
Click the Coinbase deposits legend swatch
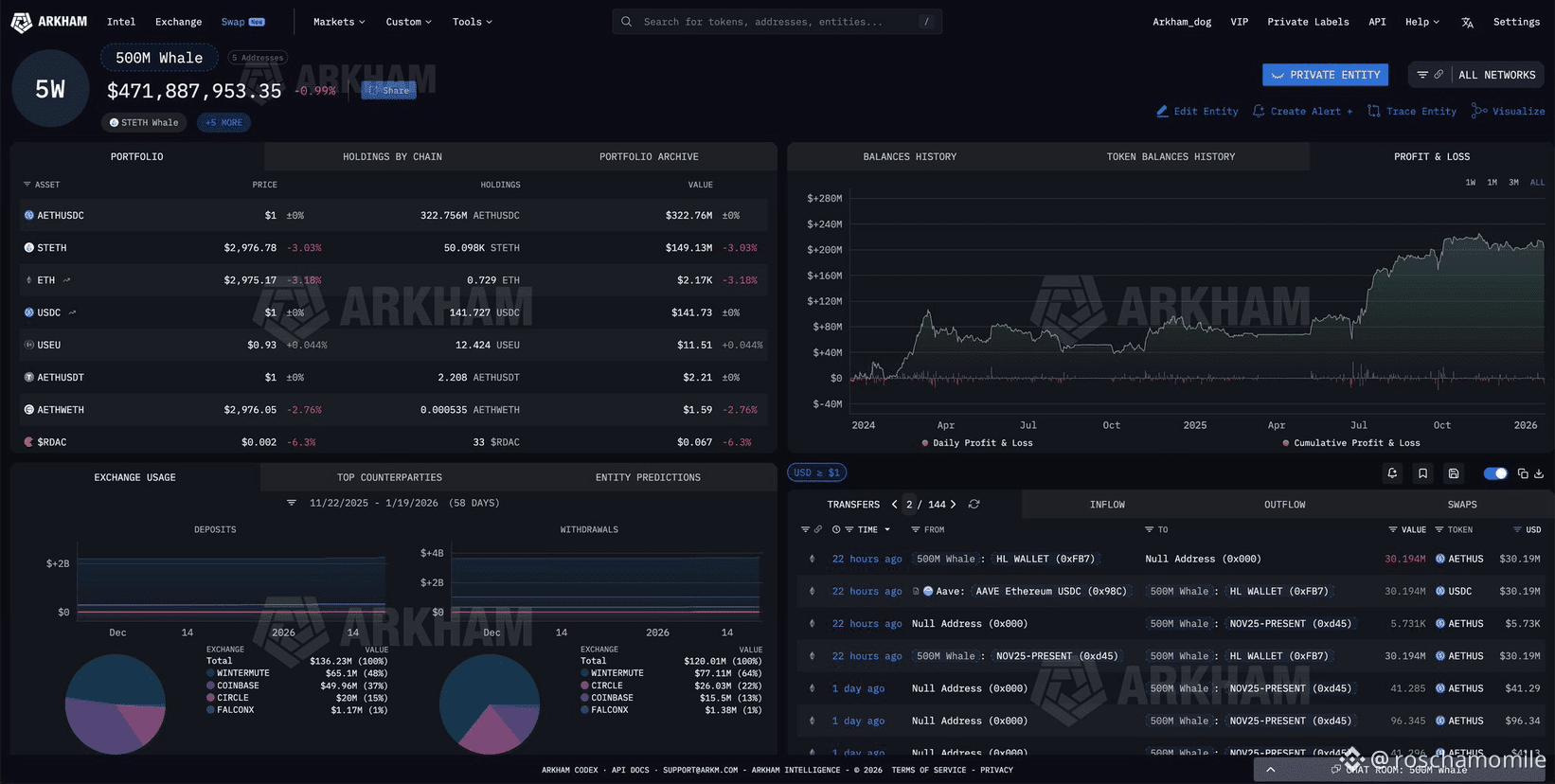[210, 686]
